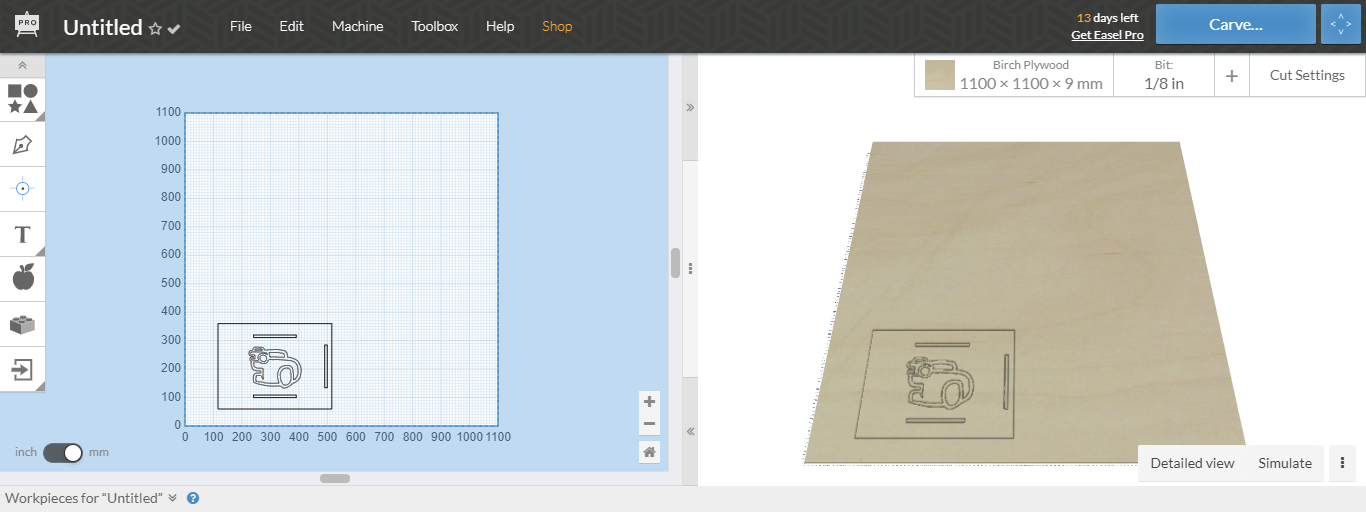The width and height of the screenshot is (1366, 512).
Task: Open the Import tool
Action: point(22,369)
